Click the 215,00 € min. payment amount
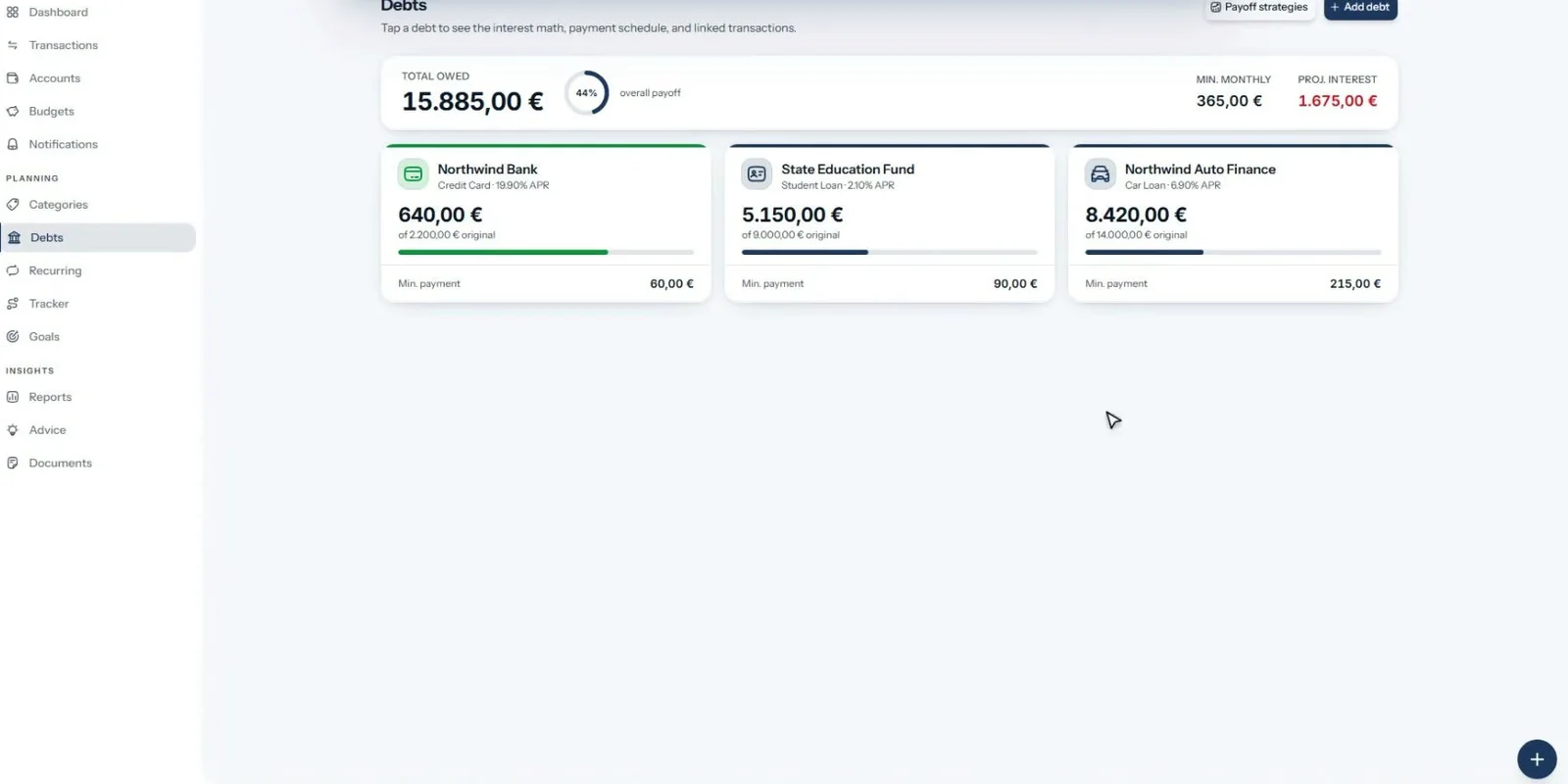This screenshot has height=784, width=1568. click(x=1355, y=284)
